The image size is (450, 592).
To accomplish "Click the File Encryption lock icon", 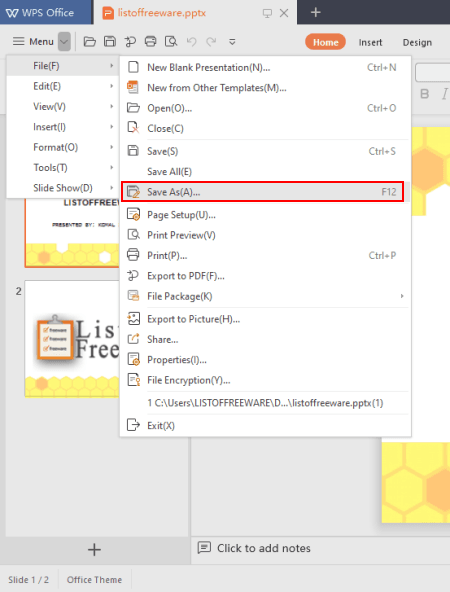I will [134, 380].
